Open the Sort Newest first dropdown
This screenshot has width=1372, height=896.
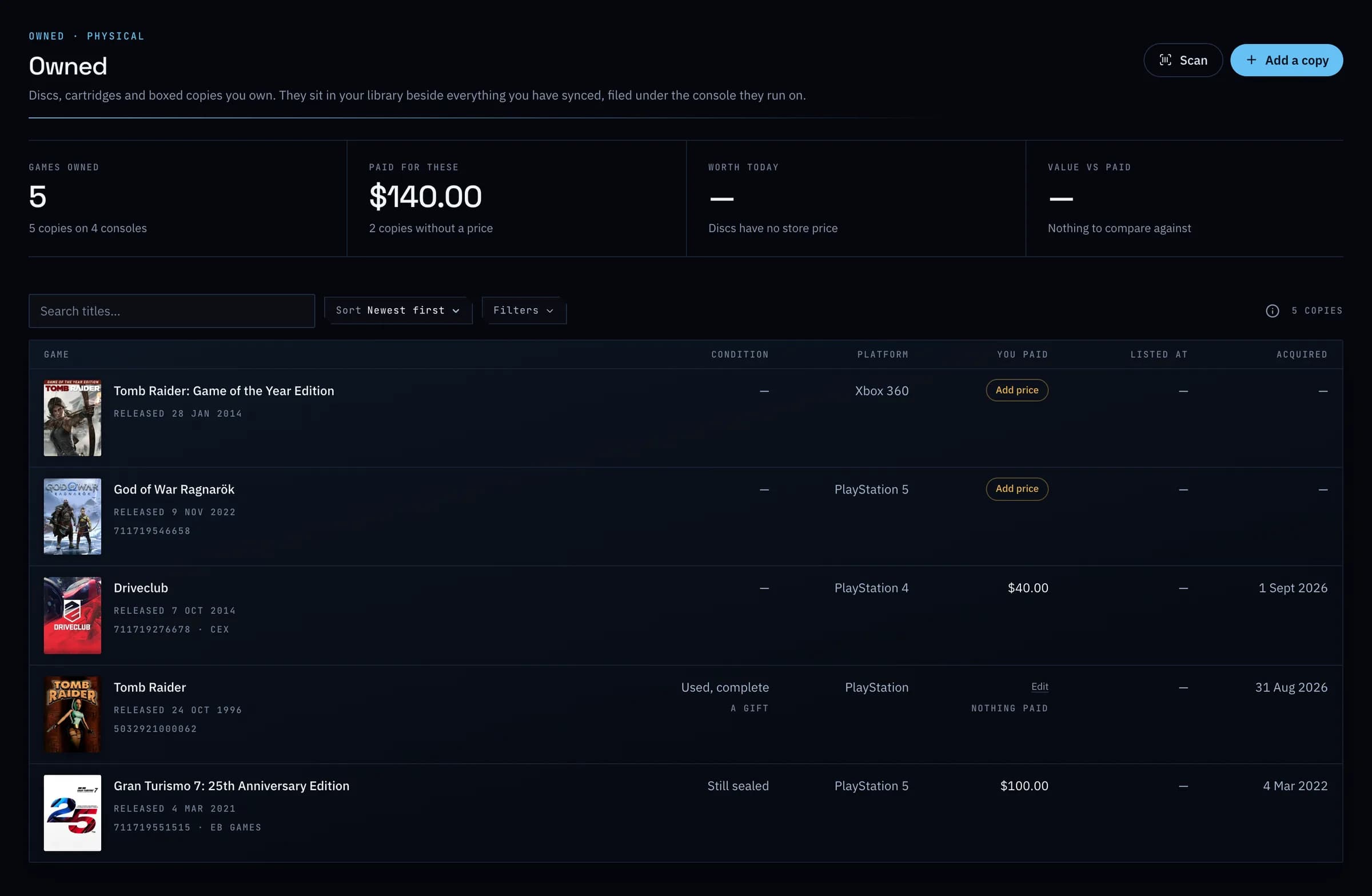click(398, 310)
